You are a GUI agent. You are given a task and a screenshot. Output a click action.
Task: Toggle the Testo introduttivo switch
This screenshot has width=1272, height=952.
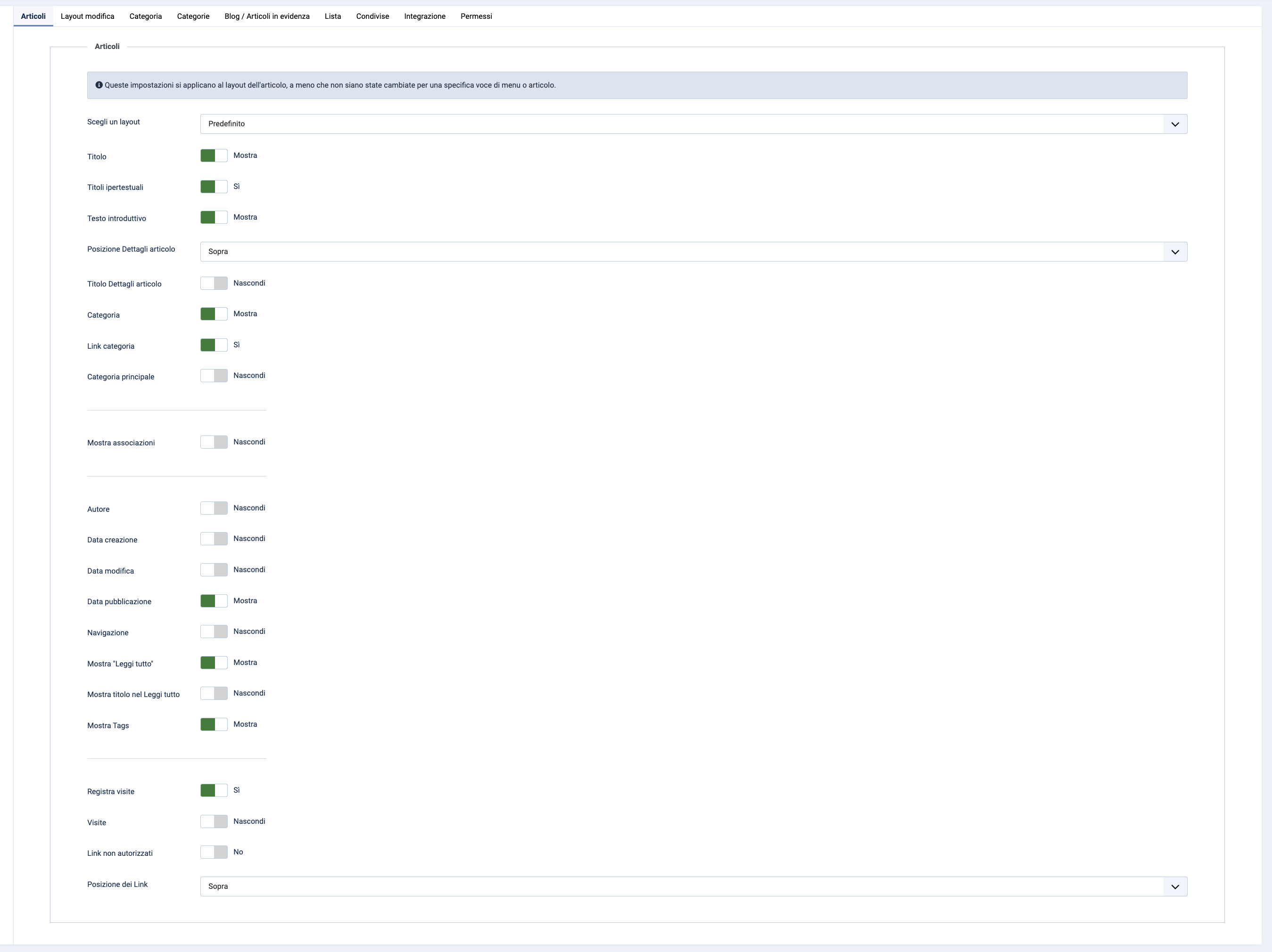(x=214, y=217)
